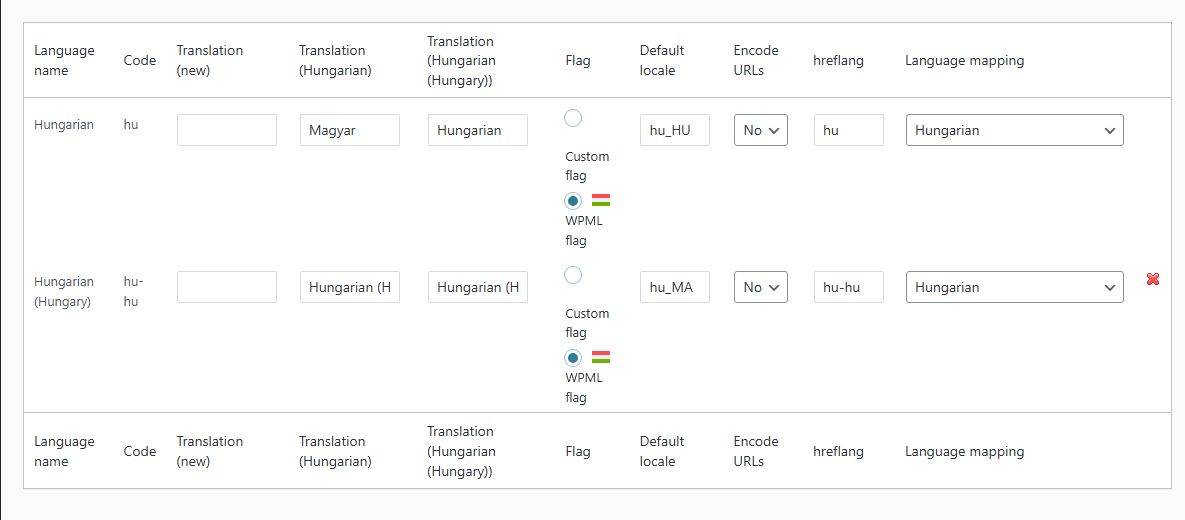Select Custom flag radio for Hungarian (Hungary) row
The image size is (1185, 520).
(573, 275)
